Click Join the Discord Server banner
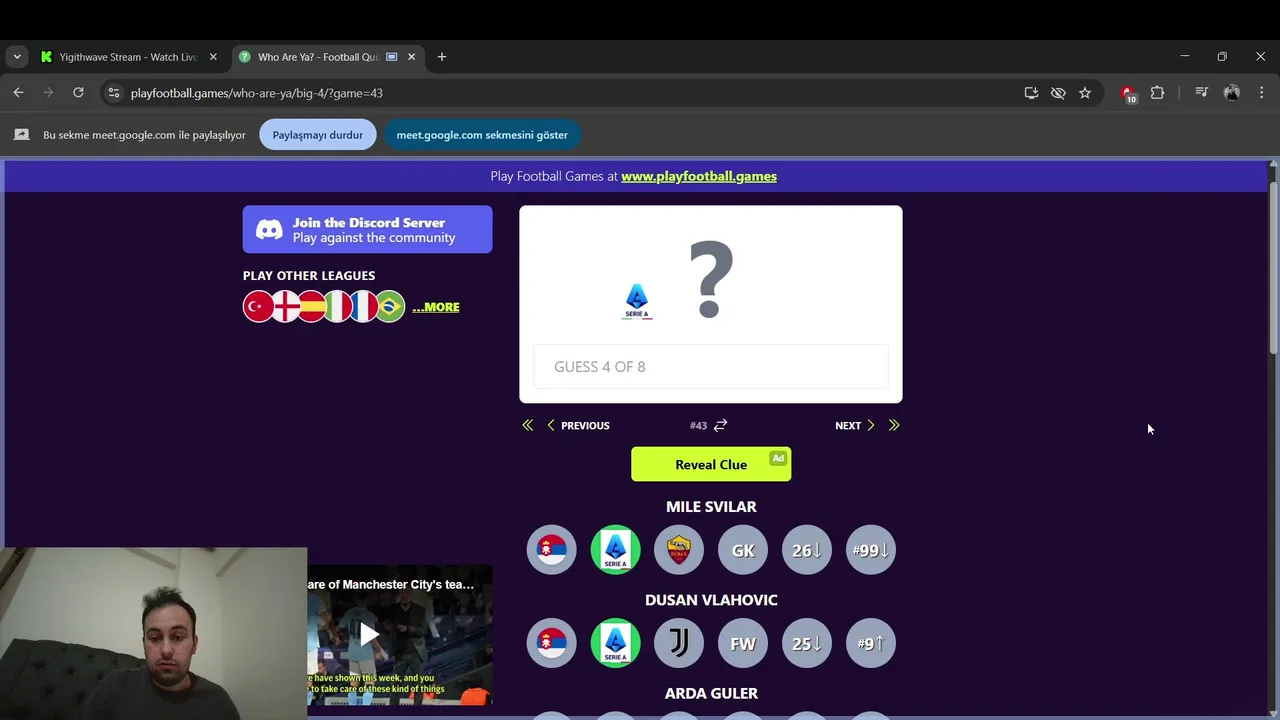This screenshot has height=720, width=1280. click(x=367, y=230)
